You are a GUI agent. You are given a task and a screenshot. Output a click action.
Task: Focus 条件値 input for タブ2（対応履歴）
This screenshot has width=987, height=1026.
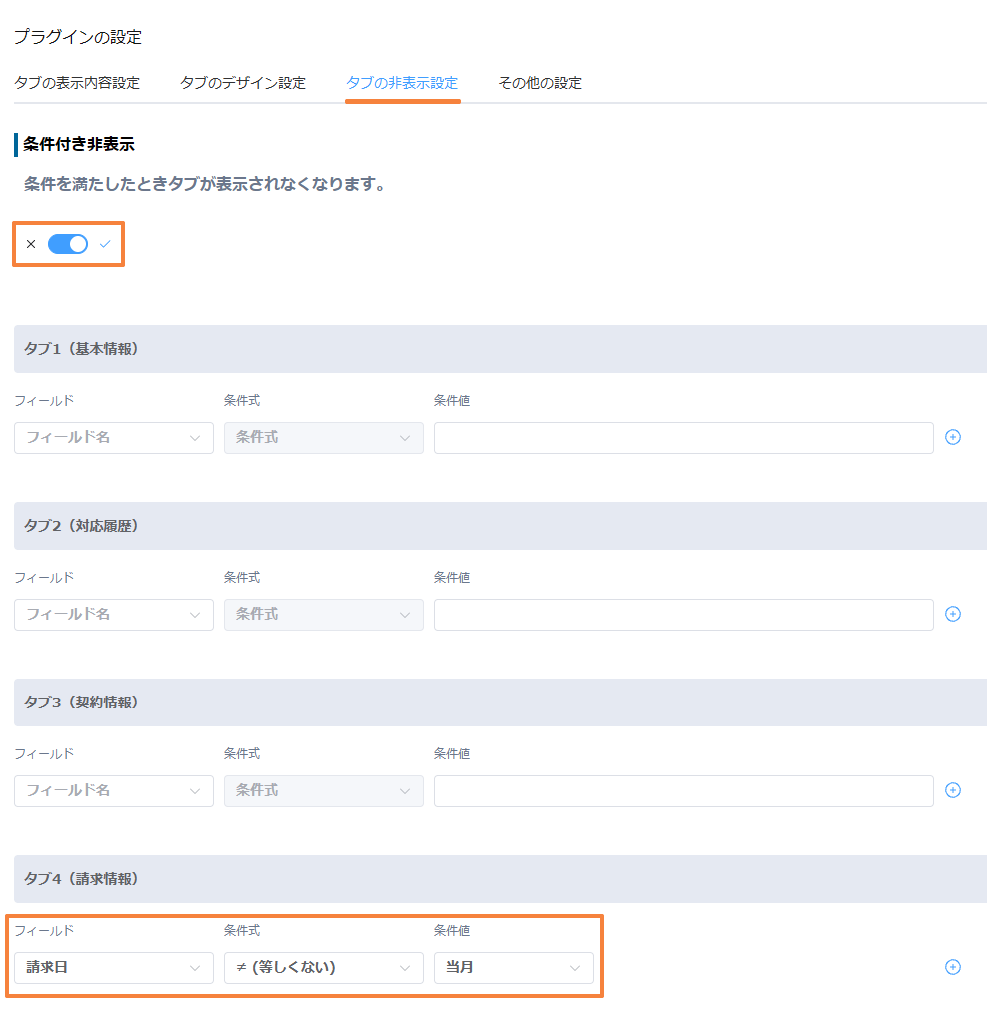point(684,615)
